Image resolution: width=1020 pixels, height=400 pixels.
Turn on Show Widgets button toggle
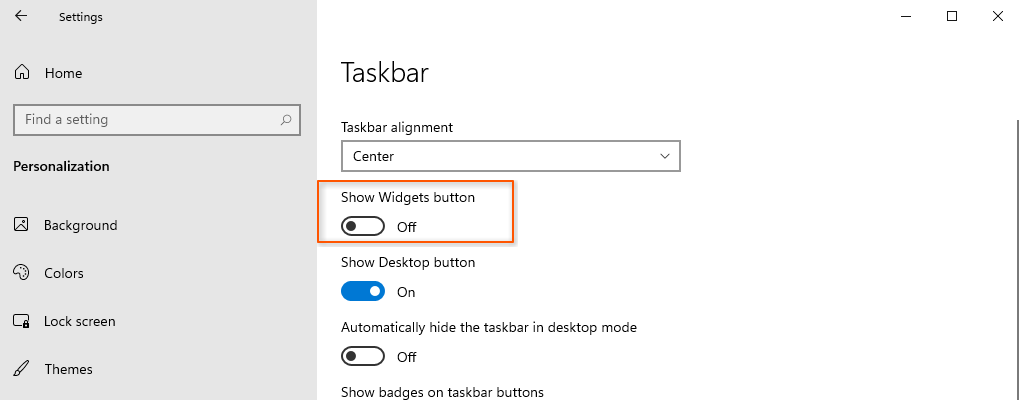(x=363, y=227)
